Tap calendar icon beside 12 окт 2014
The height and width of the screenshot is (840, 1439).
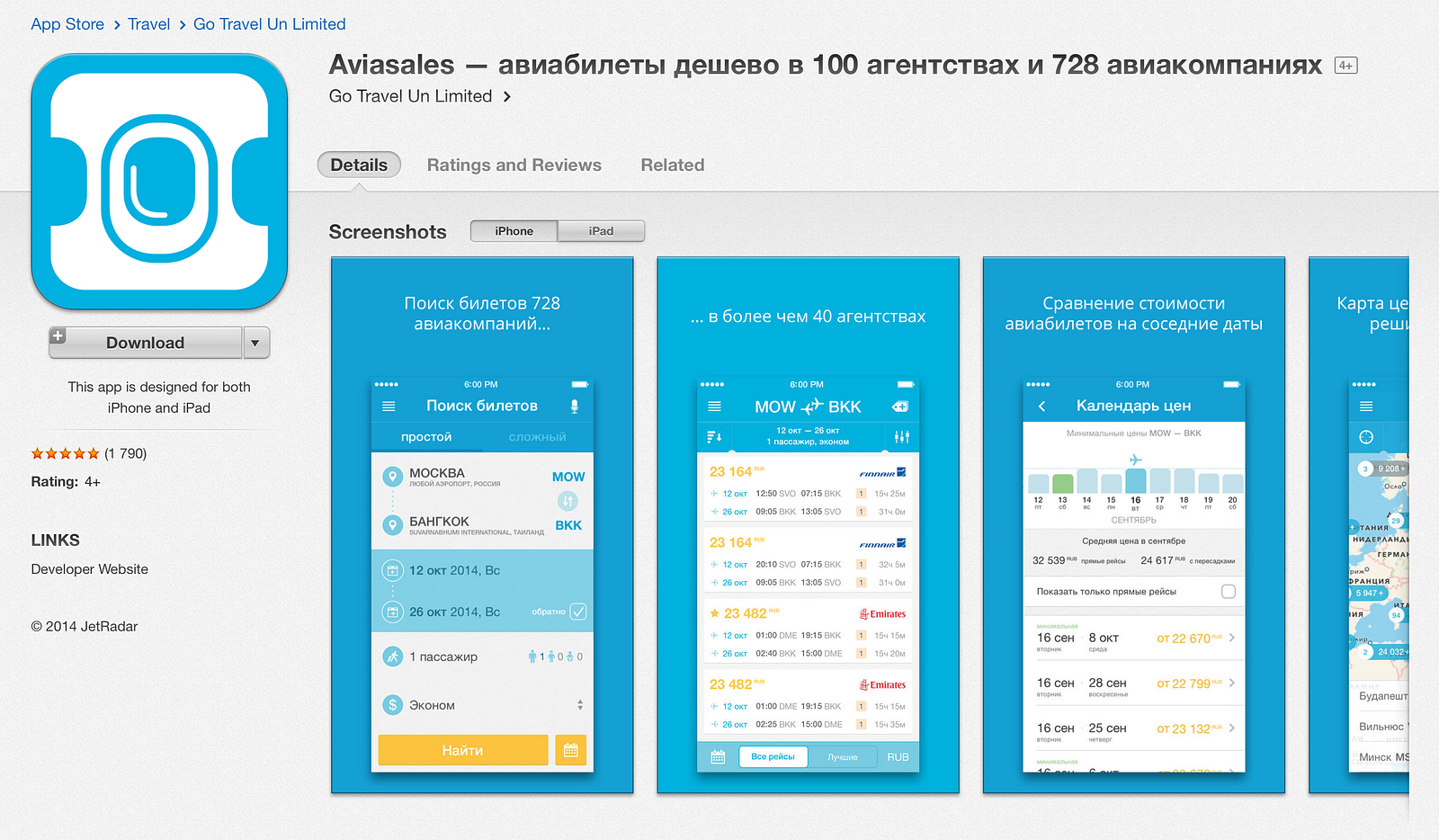click(x=392, y=570)
